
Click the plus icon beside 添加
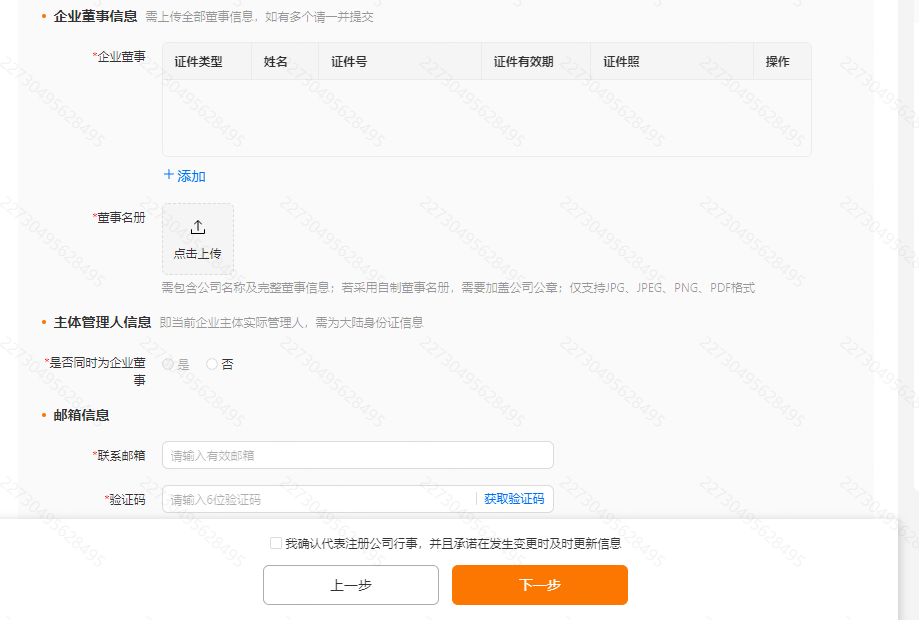(168, 176)
